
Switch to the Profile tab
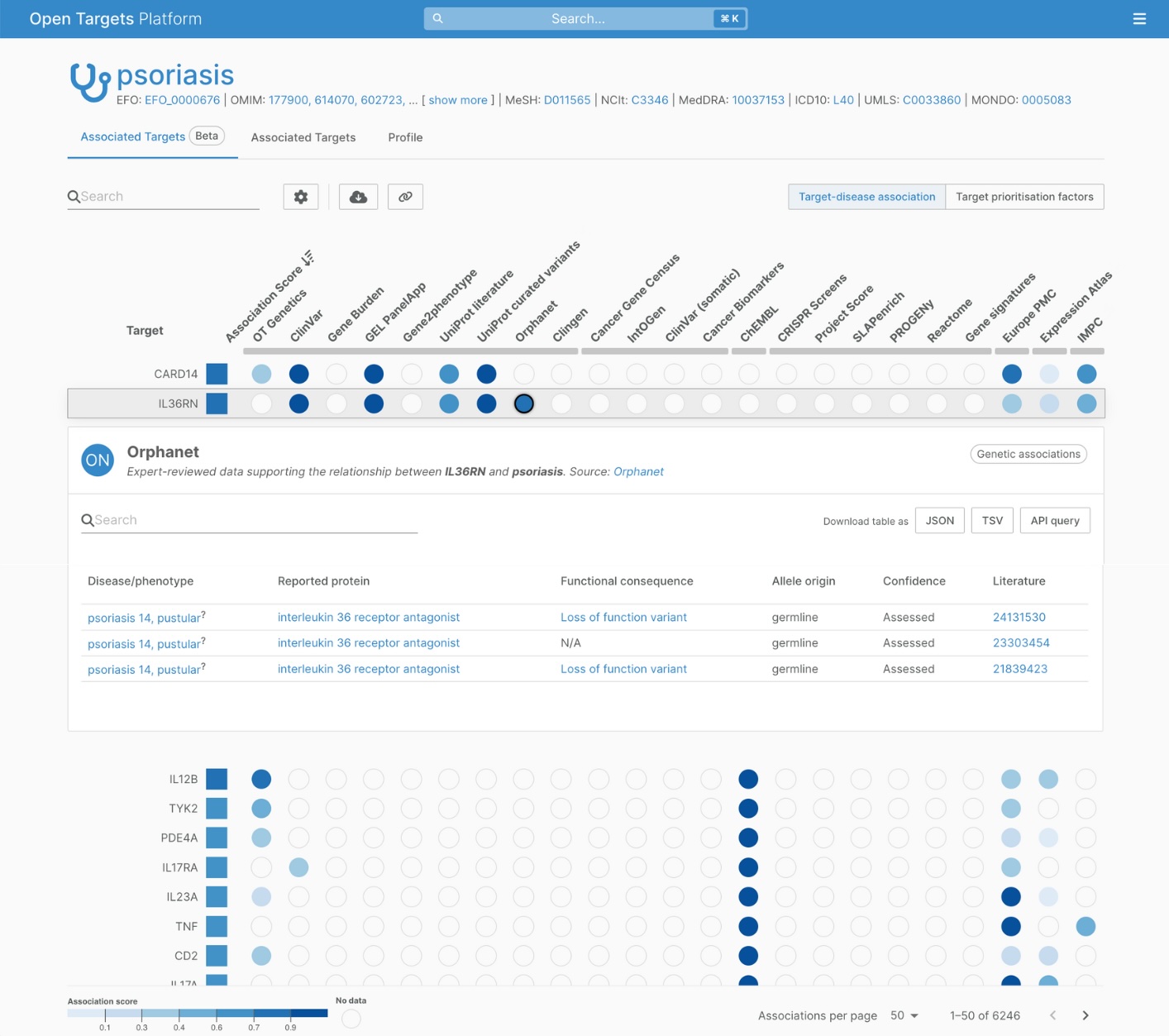pos(404,137)
